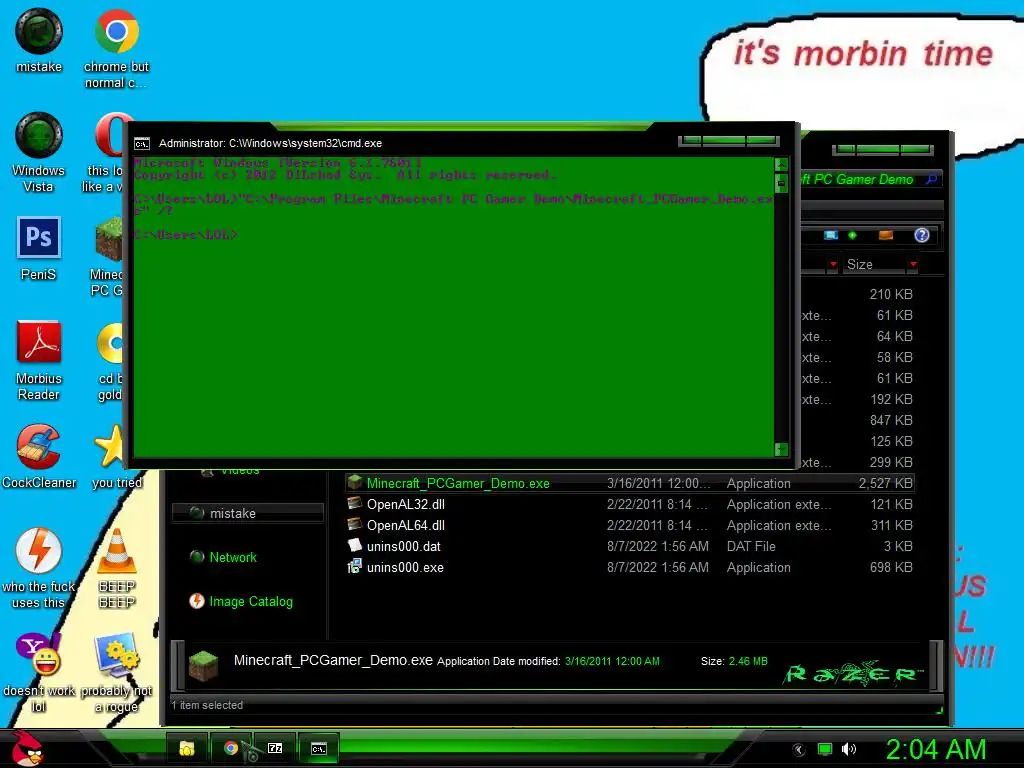Image resolution: width=1024 pixels, height=768 pixels.
Task: Open the orange lightning bolt desktop shortcut
Action: coord(39,568)
